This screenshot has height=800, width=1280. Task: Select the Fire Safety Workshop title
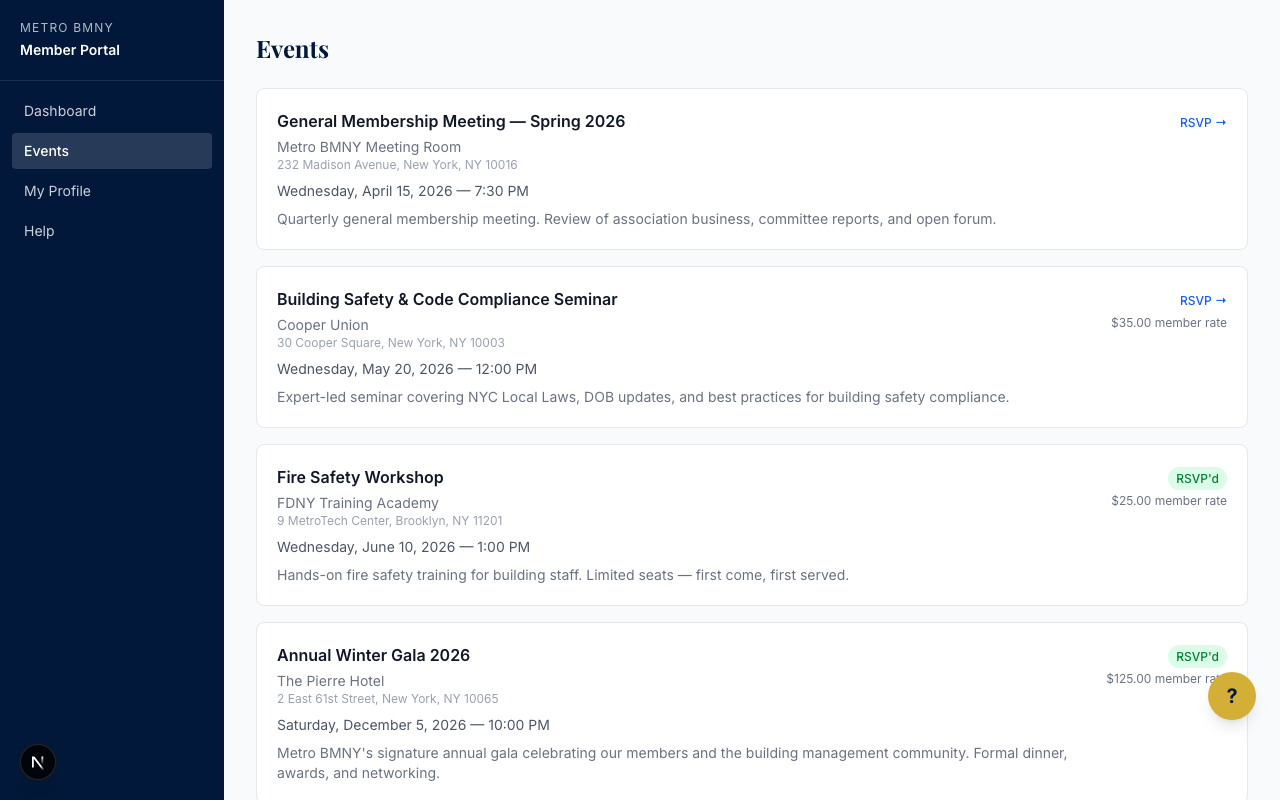(x=360, y=477)
